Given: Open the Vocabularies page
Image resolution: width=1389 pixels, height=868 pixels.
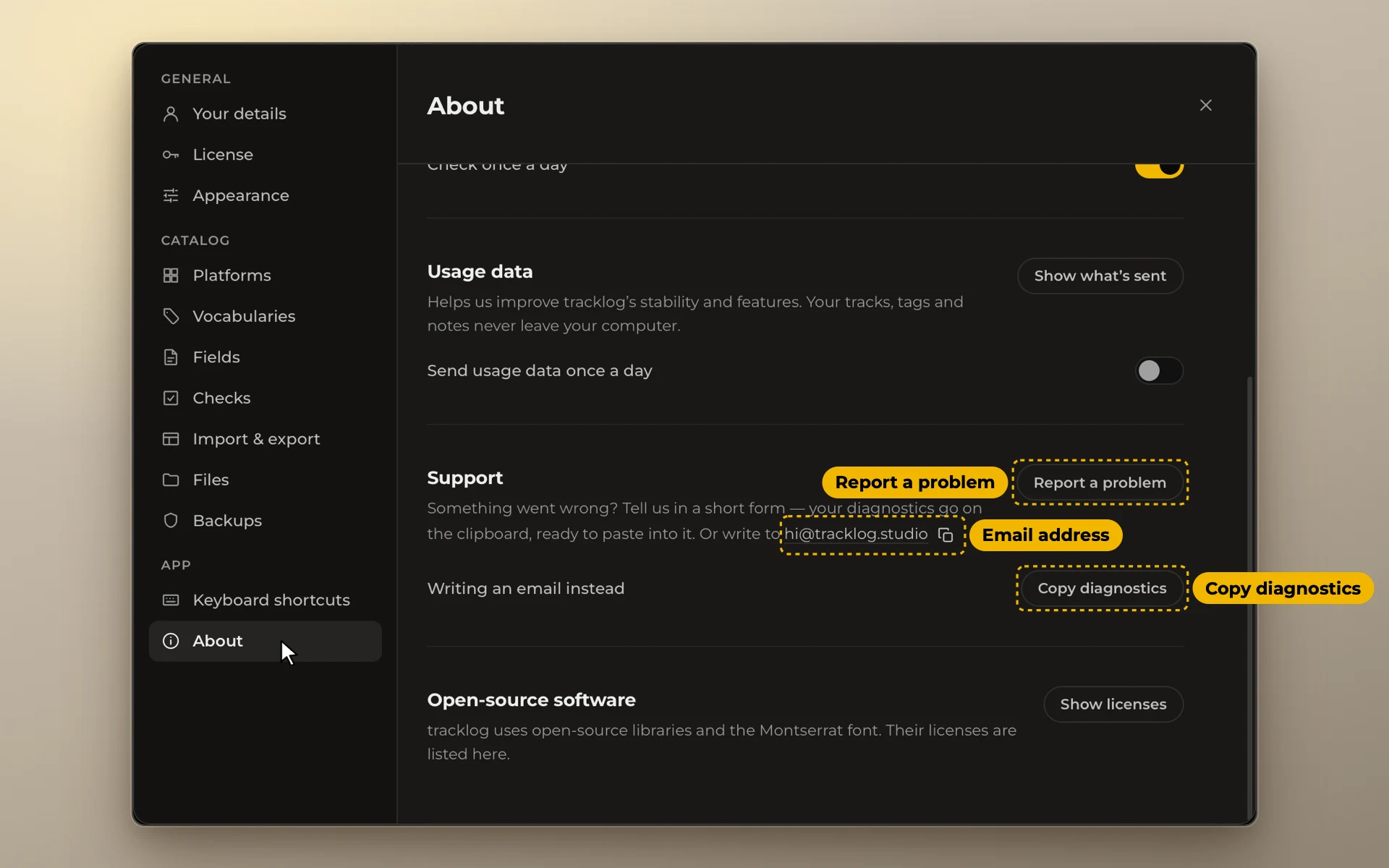Looking at the screenshot, I should (x=265, y=316).
